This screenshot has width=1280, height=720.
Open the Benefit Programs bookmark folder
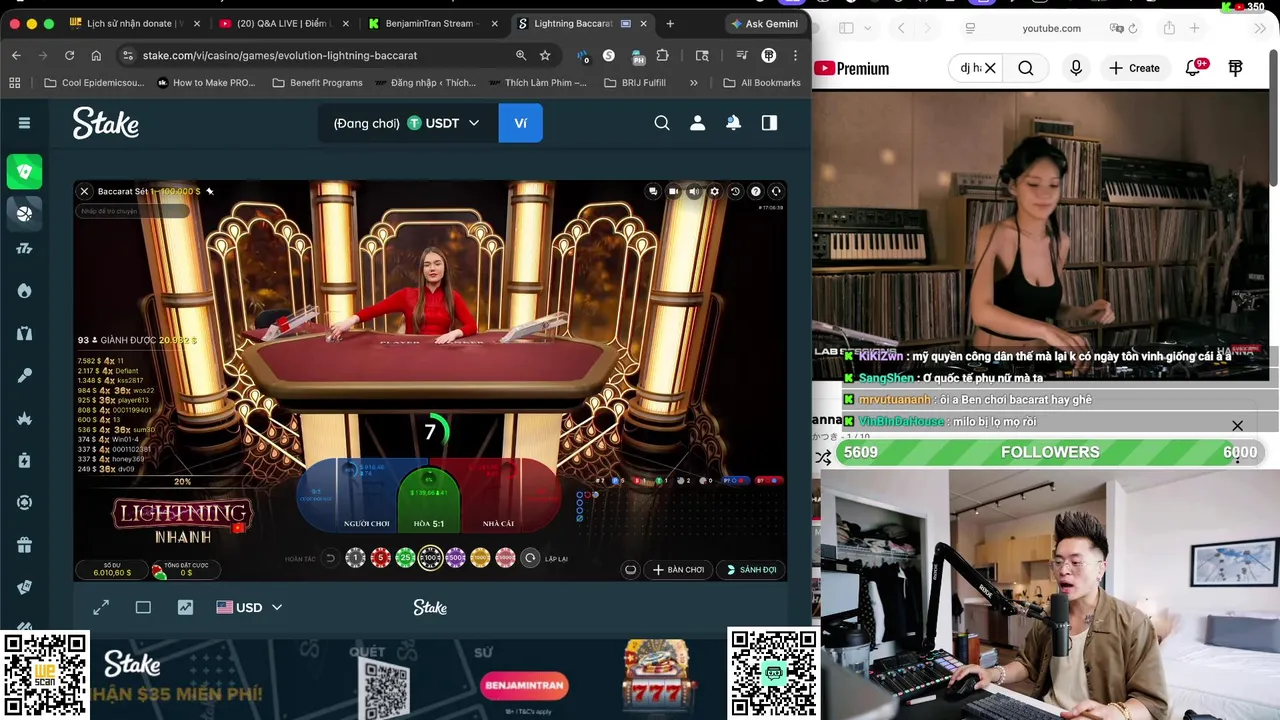coord(317,83)
